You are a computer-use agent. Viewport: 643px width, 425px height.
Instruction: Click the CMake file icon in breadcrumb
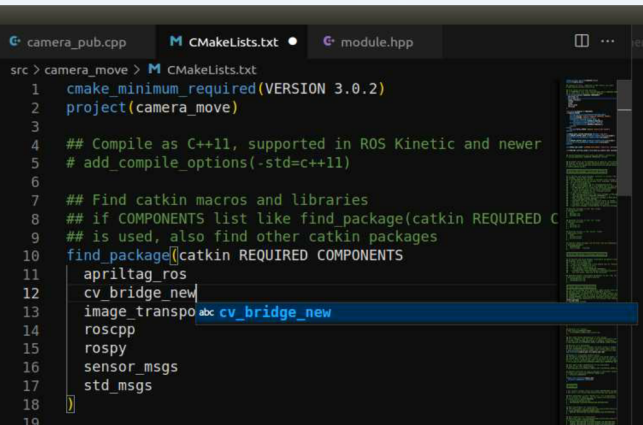coord(154,70)
